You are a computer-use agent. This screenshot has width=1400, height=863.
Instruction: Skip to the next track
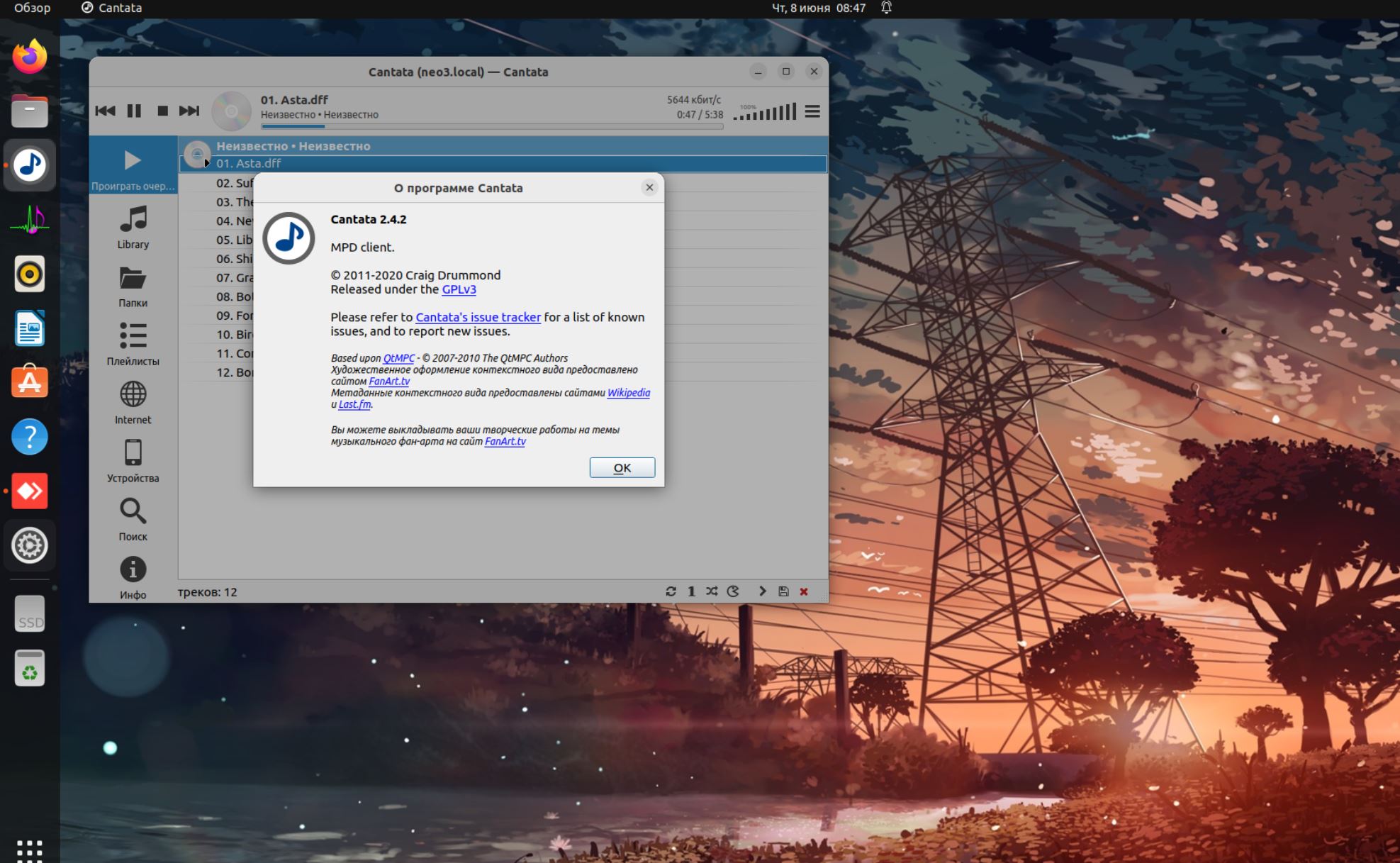189,111
